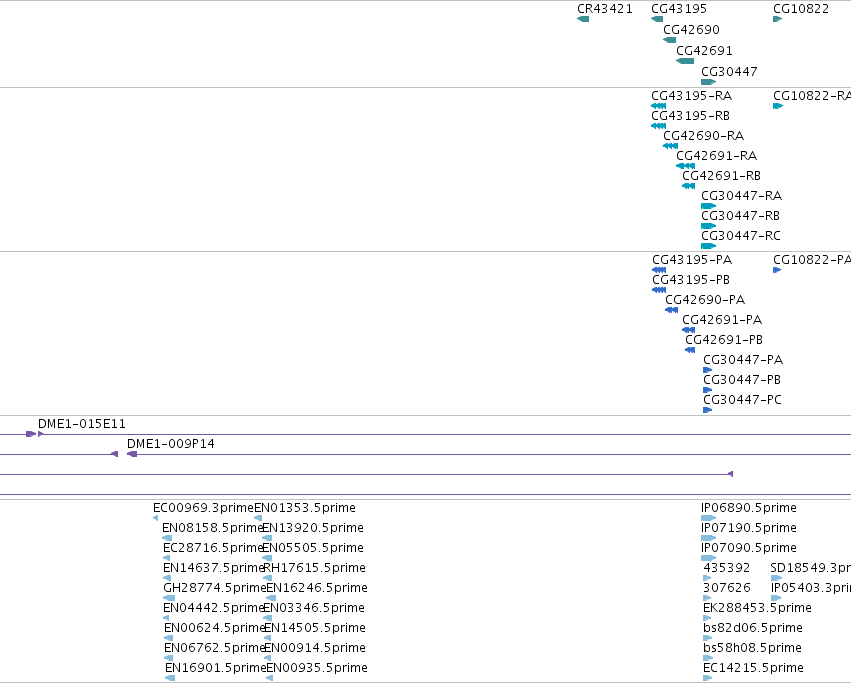The height and width of the screenshot is (683, 851).
Task: Select transcript CG30447-RA
Action: [741, 196]
